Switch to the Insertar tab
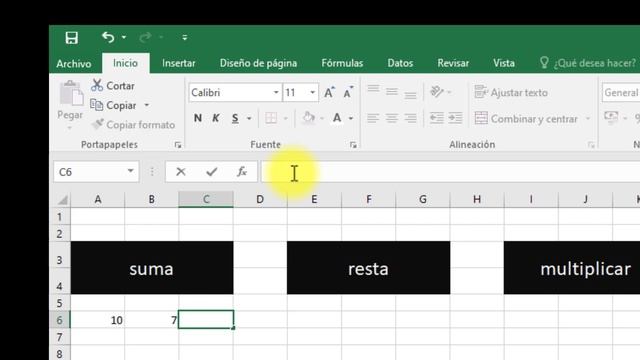 point(178,63)
